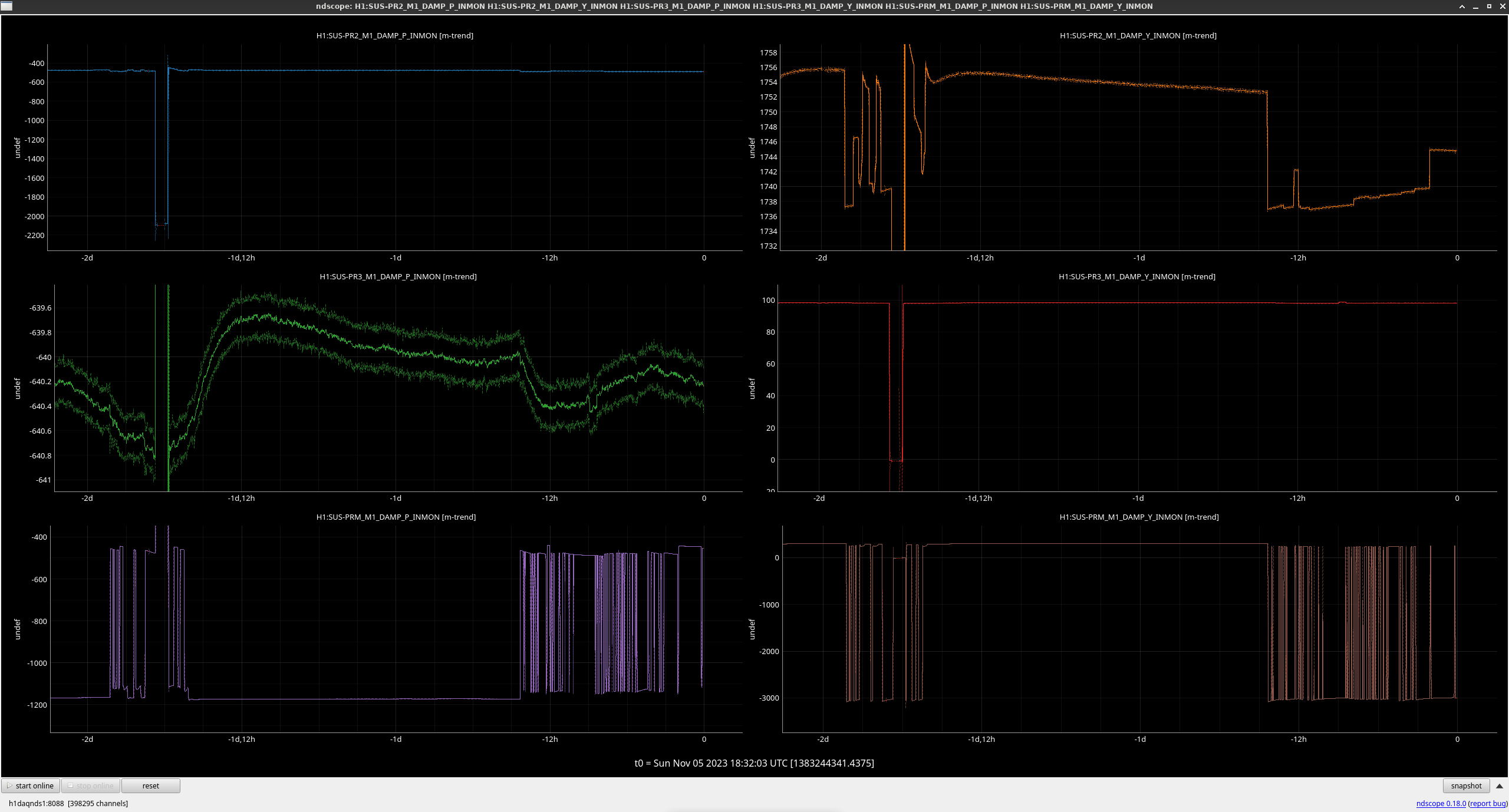Viewport: 1509px width, 812px height.
Task: Open the report bug link
Action: 1487,803
